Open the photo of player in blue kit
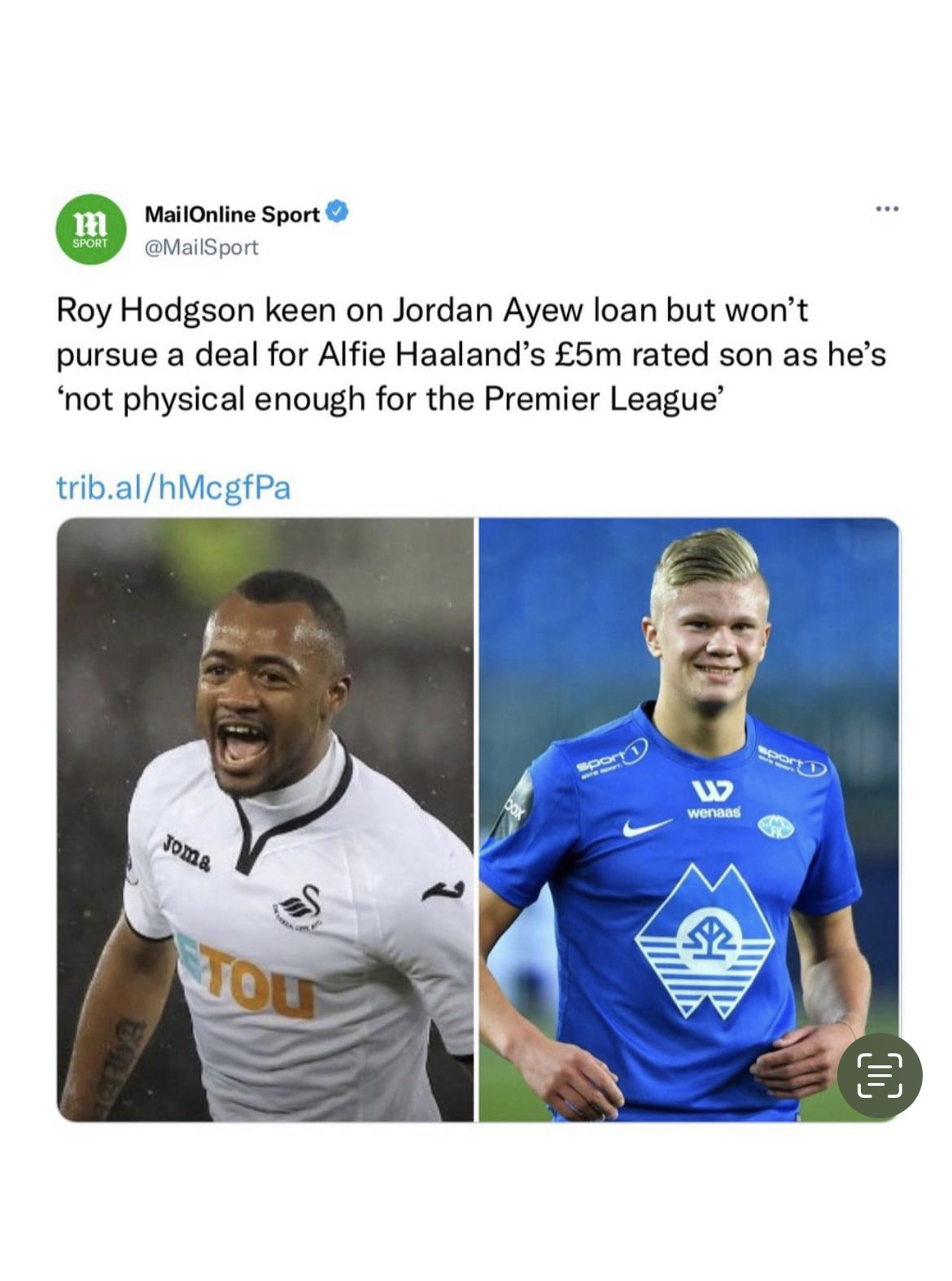 pyautogui.click(x=689, y=820)
